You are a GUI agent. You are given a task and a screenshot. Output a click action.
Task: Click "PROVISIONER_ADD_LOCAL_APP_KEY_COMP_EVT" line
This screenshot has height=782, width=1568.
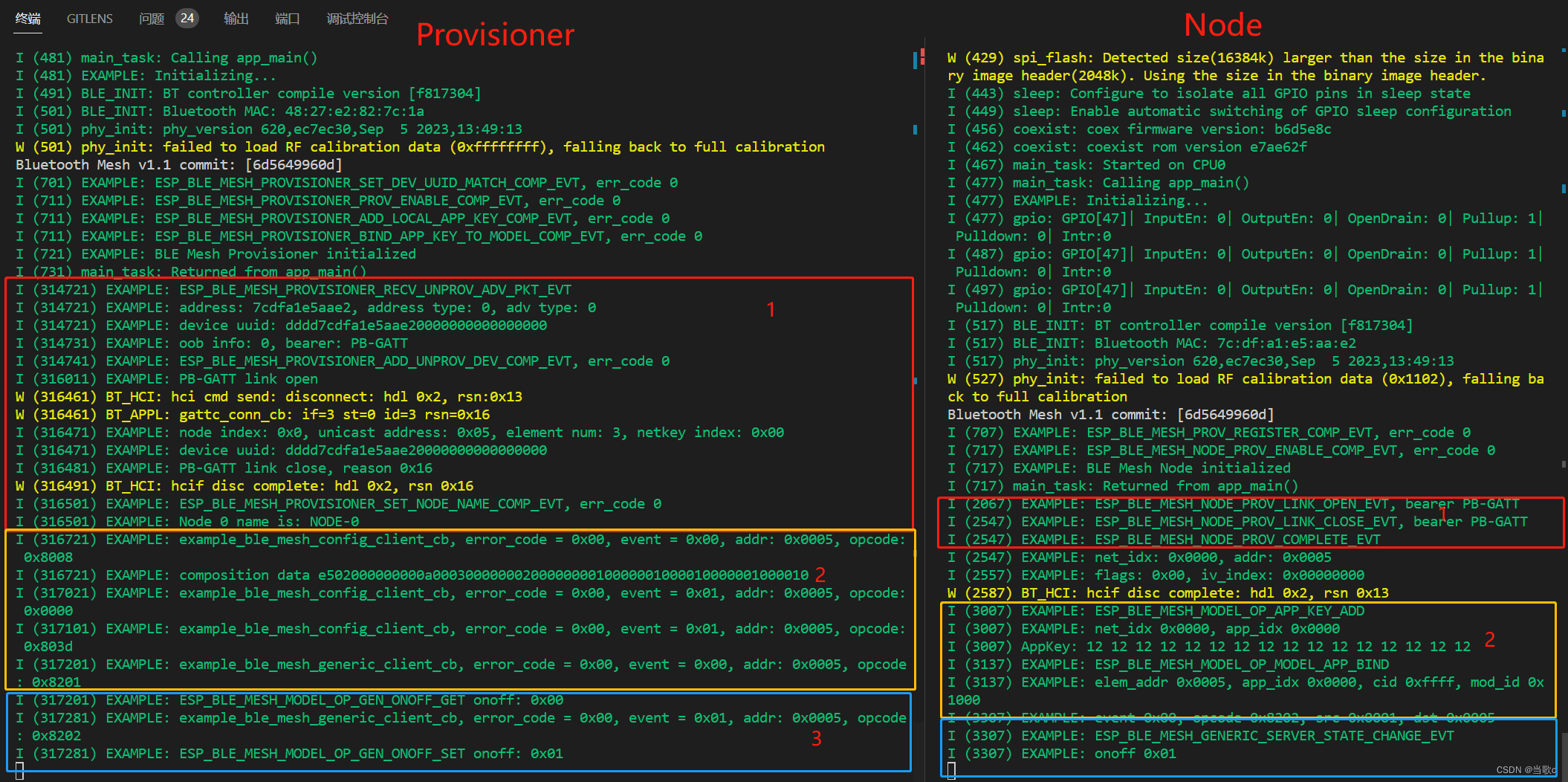pos(343,219)
